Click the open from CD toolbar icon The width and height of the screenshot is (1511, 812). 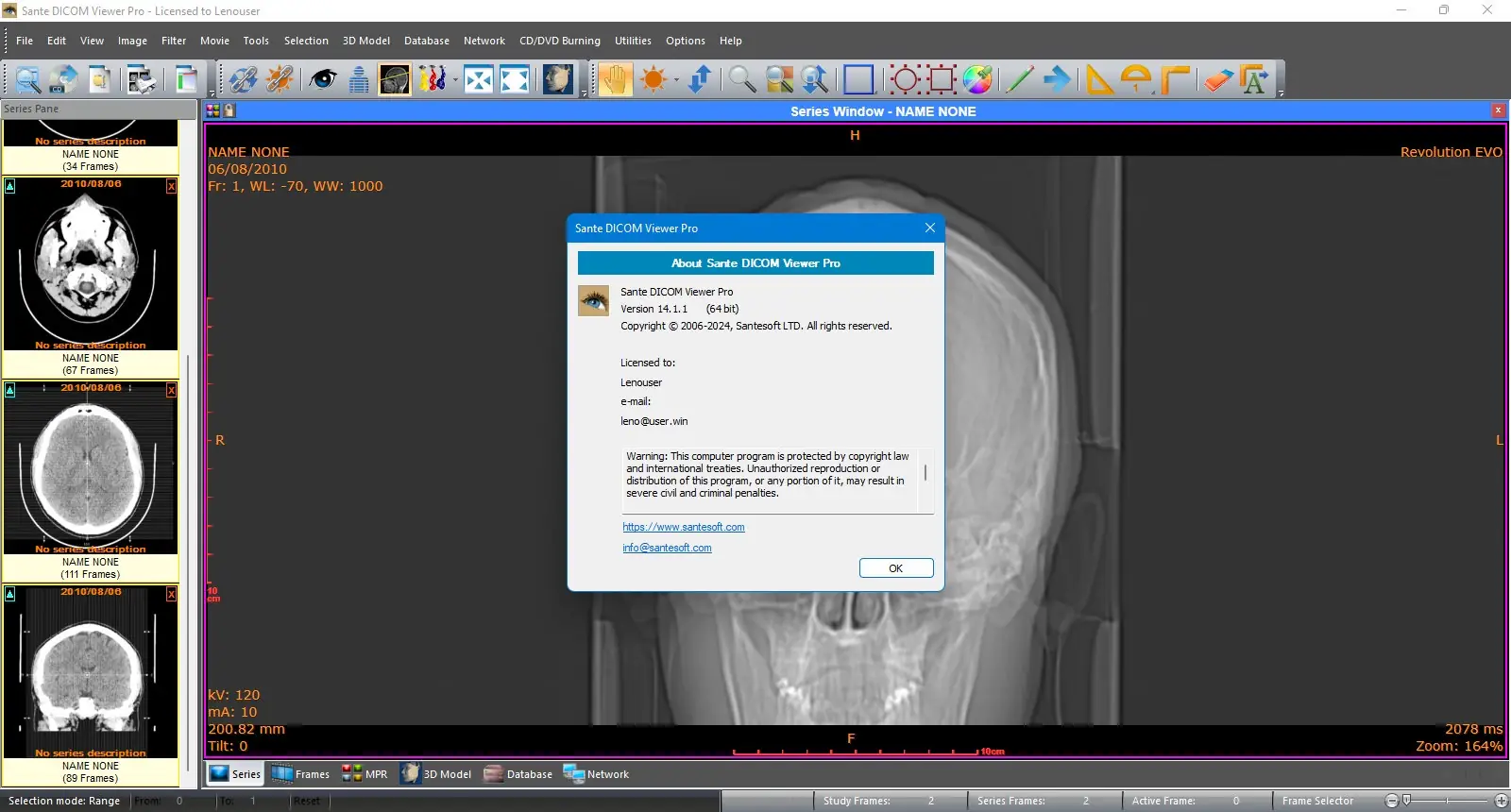pyautogui.click(x=63, y=79)
